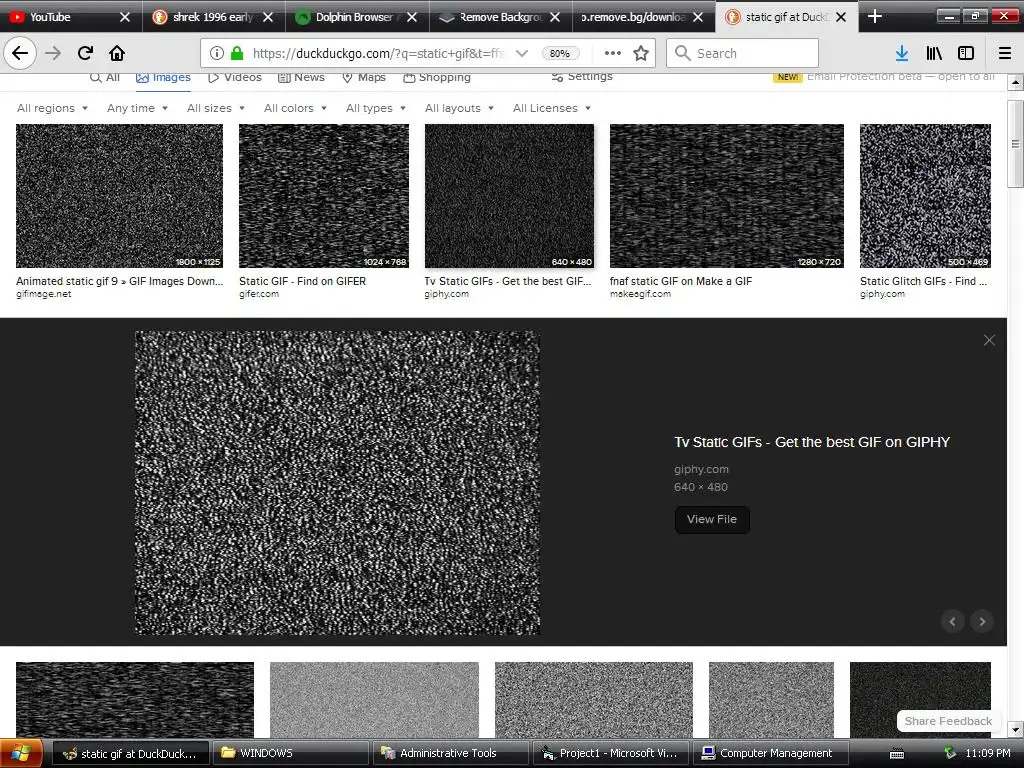Toggle the sidebar view icon
The image size is (1024, 768).
coord(966,53)
